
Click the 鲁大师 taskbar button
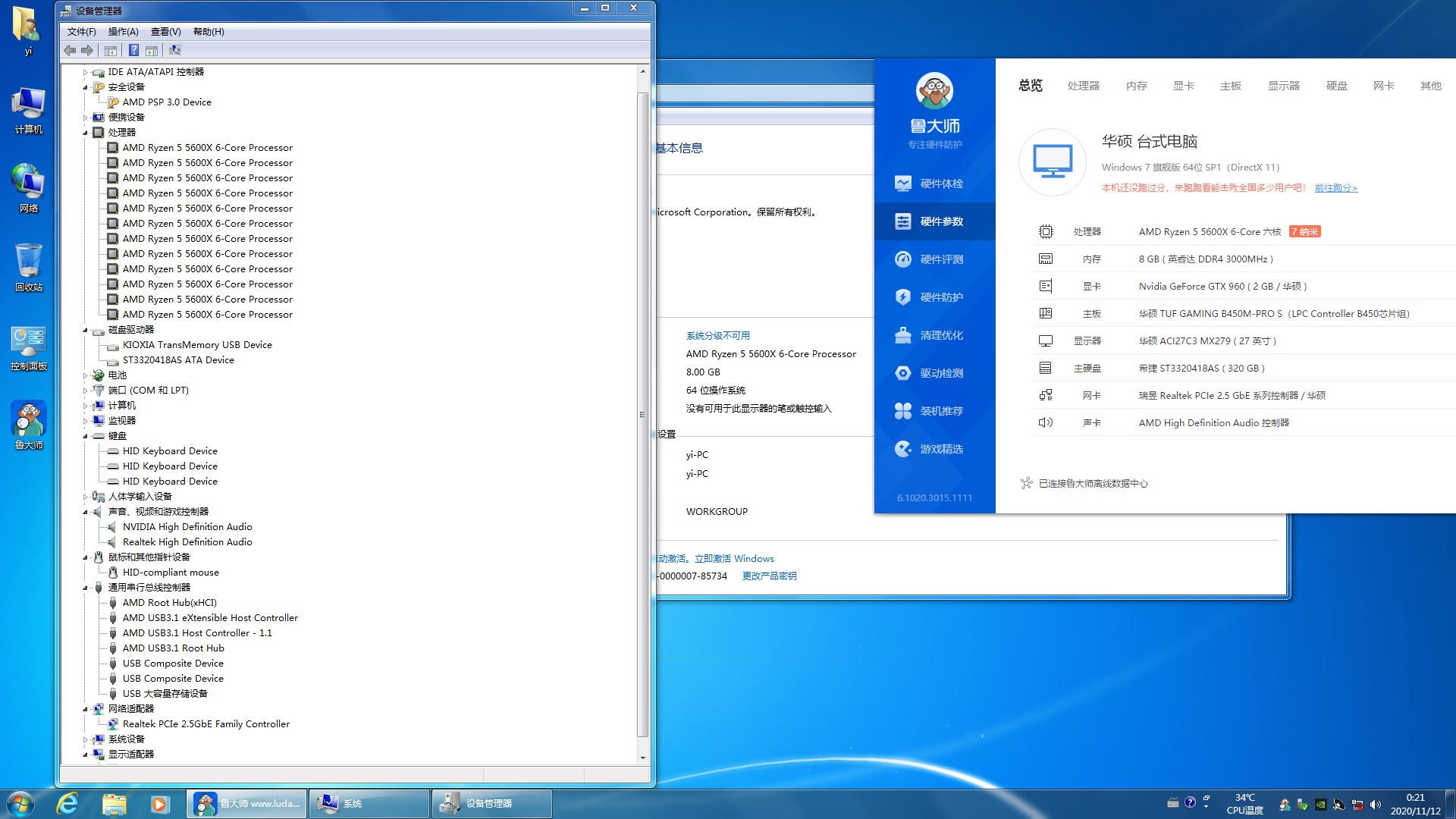[247, 804]
